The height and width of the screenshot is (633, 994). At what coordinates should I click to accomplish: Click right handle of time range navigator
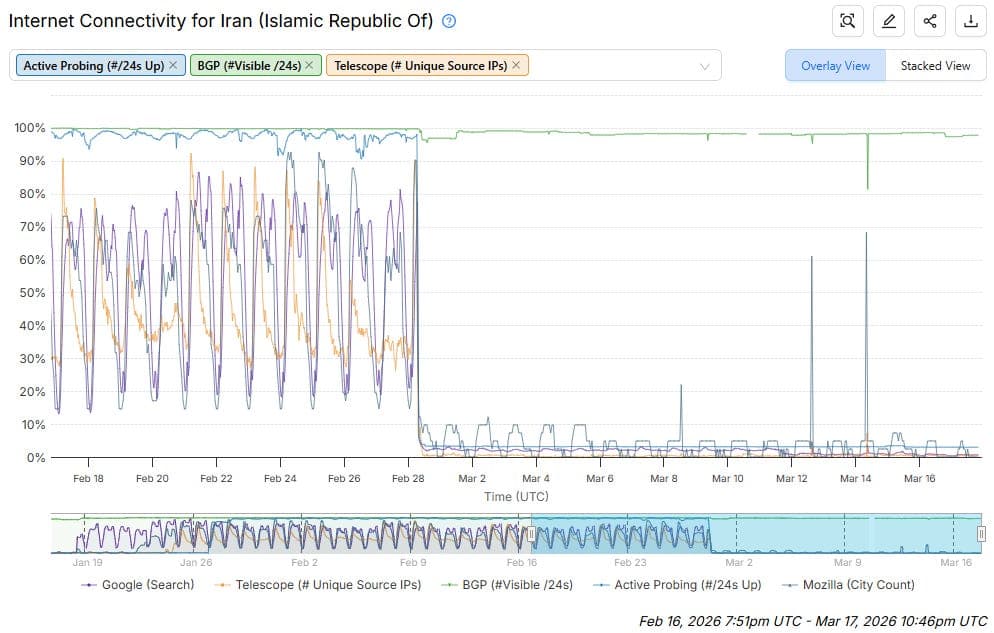click(x=981, y=534)
